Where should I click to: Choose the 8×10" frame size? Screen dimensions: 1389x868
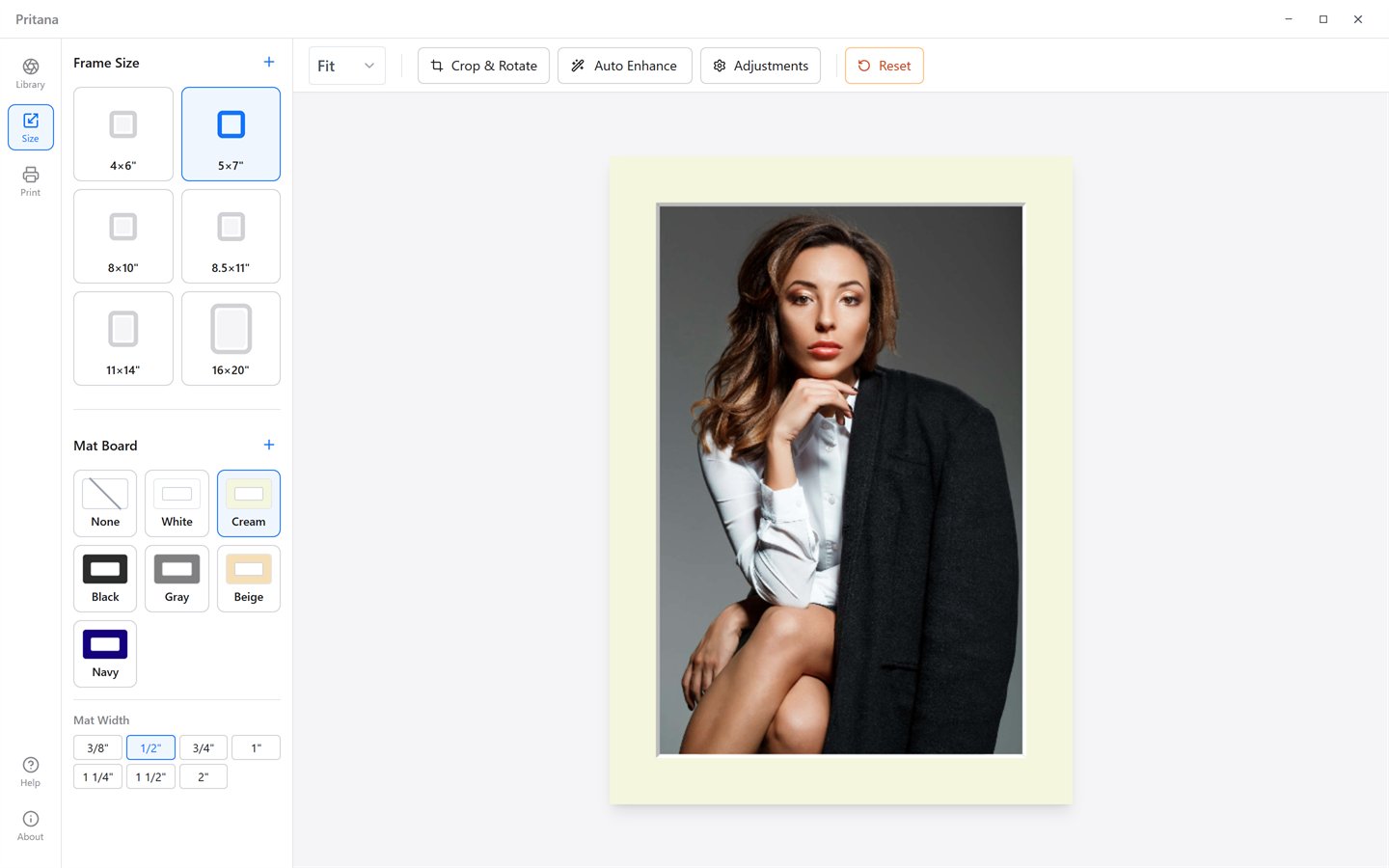pos(123,236)
